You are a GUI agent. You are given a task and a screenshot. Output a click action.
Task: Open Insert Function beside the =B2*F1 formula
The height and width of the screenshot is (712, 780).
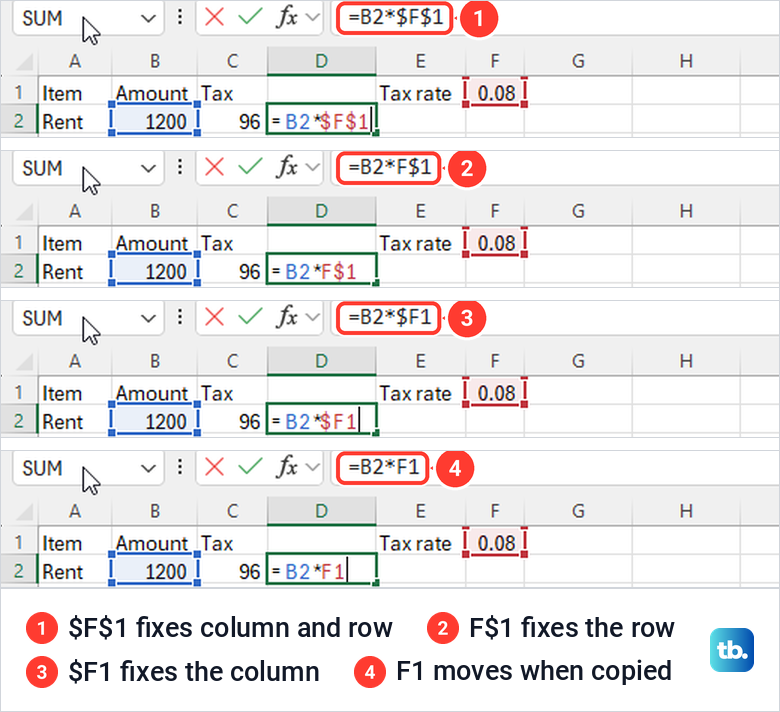[x=287, y=467]
